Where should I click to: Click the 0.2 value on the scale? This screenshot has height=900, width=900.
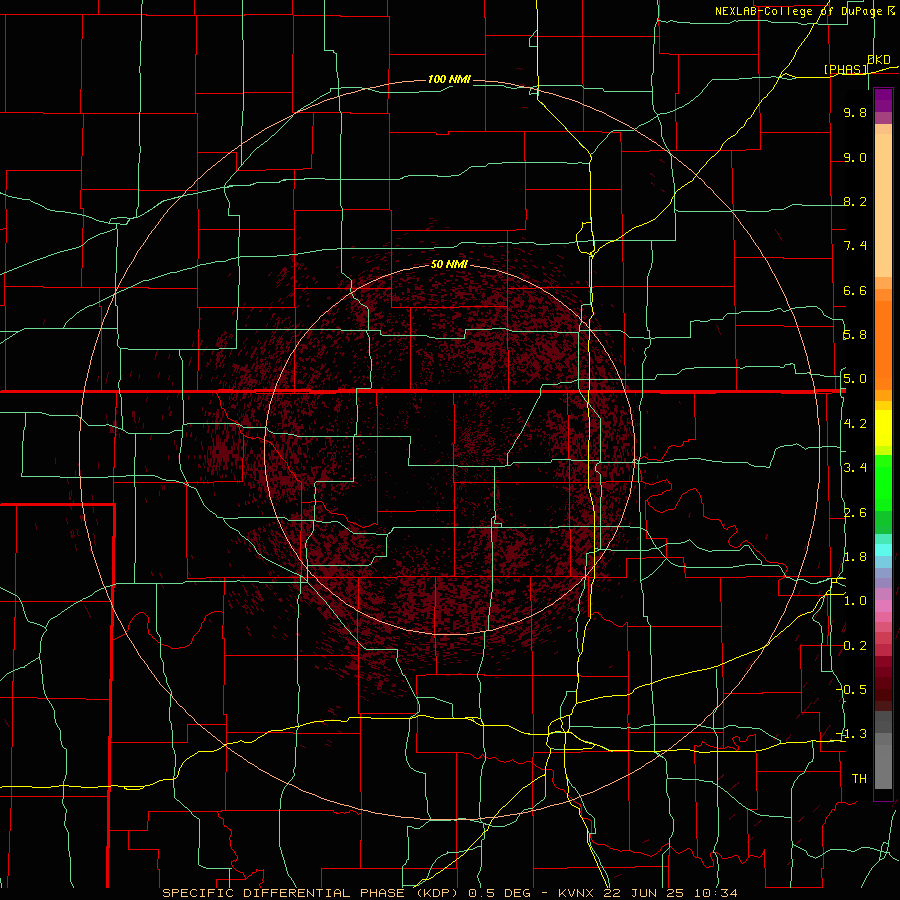tap(855, 646)
